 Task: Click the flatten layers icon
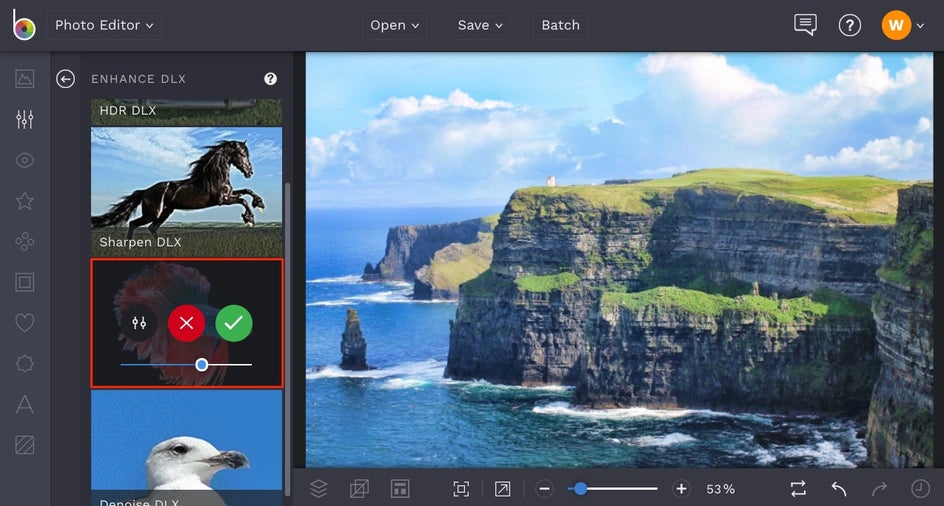[x=359, y=489]
